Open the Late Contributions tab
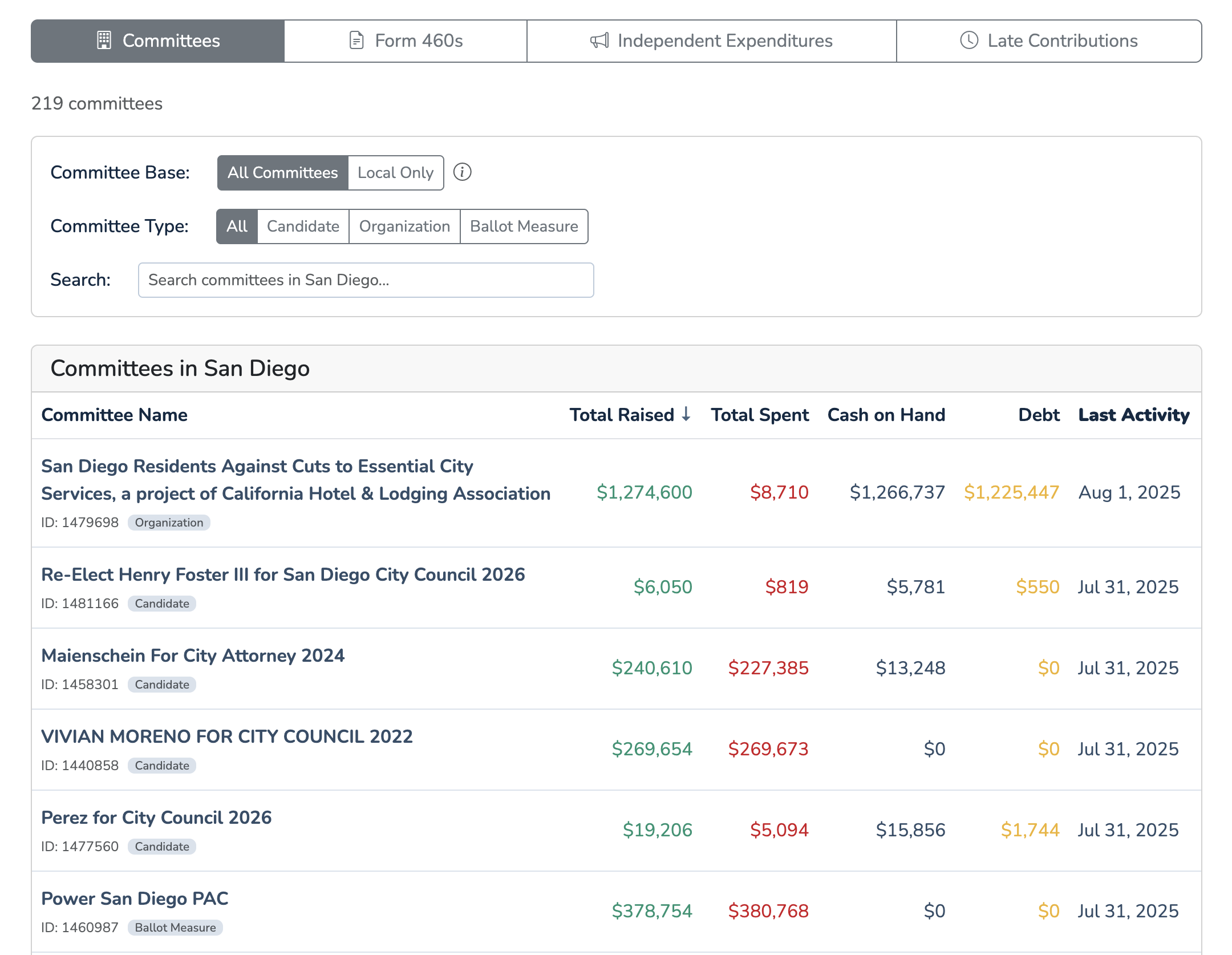1232x955 pixels. (x=1049, y=41)
